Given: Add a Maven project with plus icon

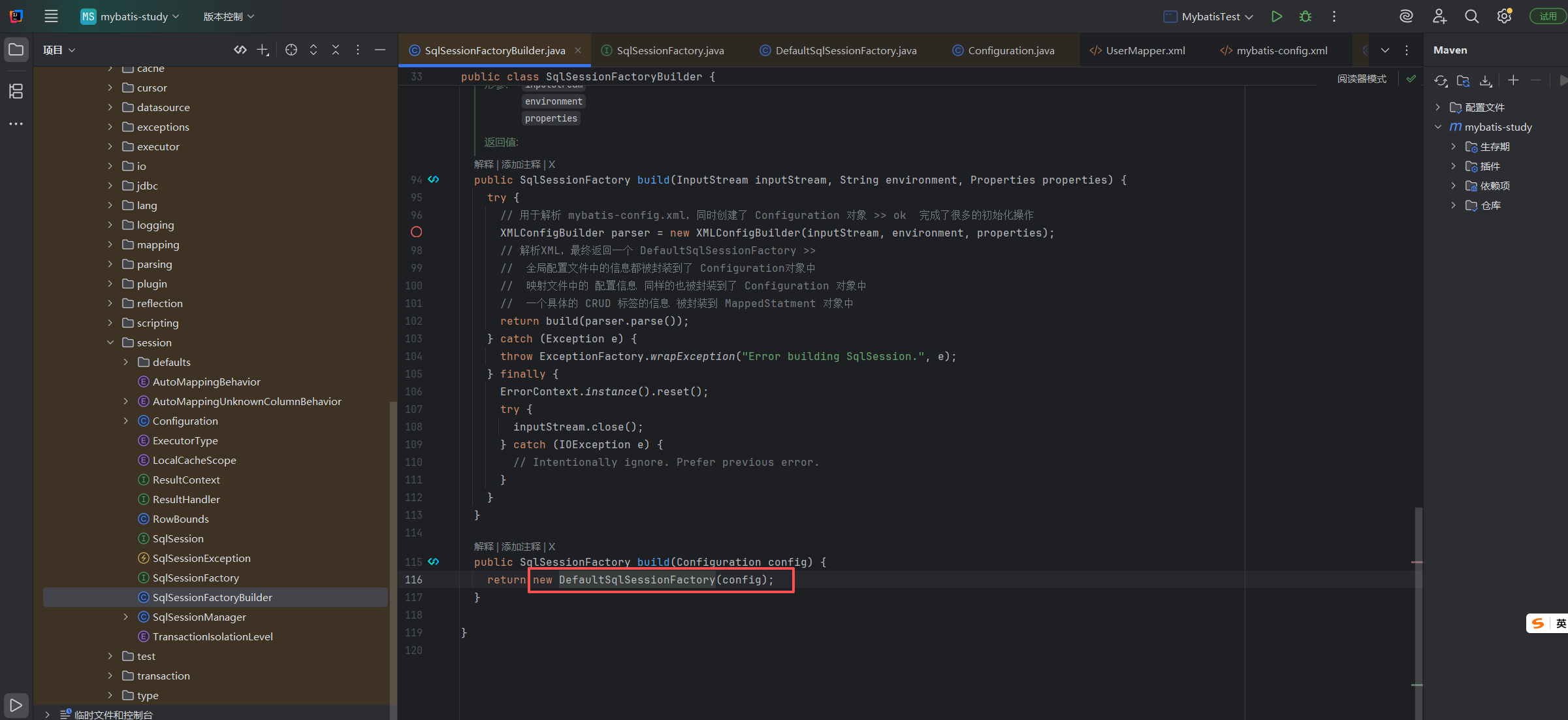Looking at the screenshot, I should 1513,80.
